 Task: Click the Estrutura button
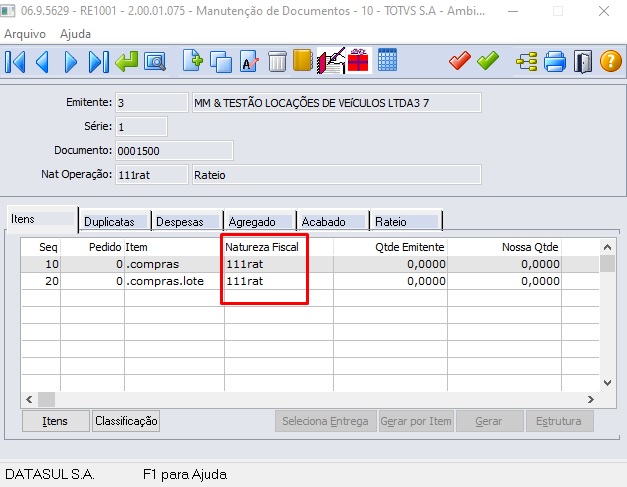pos(559,421)
